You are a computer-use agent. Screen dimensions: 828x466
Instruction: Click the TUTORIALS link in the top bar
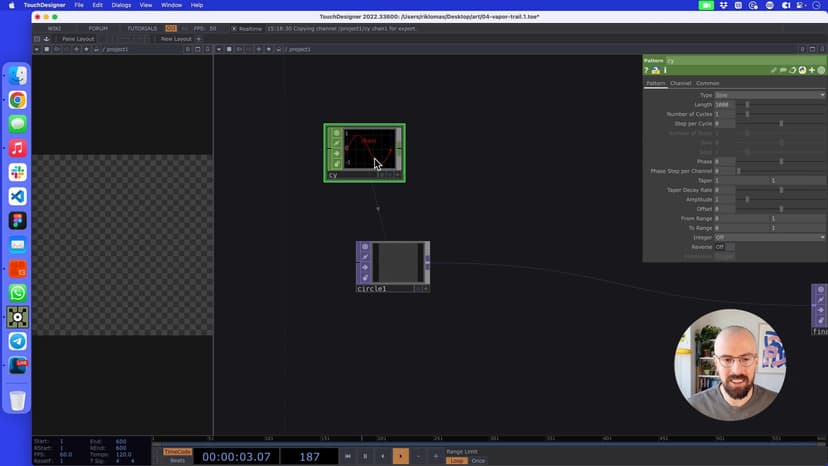coord(142,28)
